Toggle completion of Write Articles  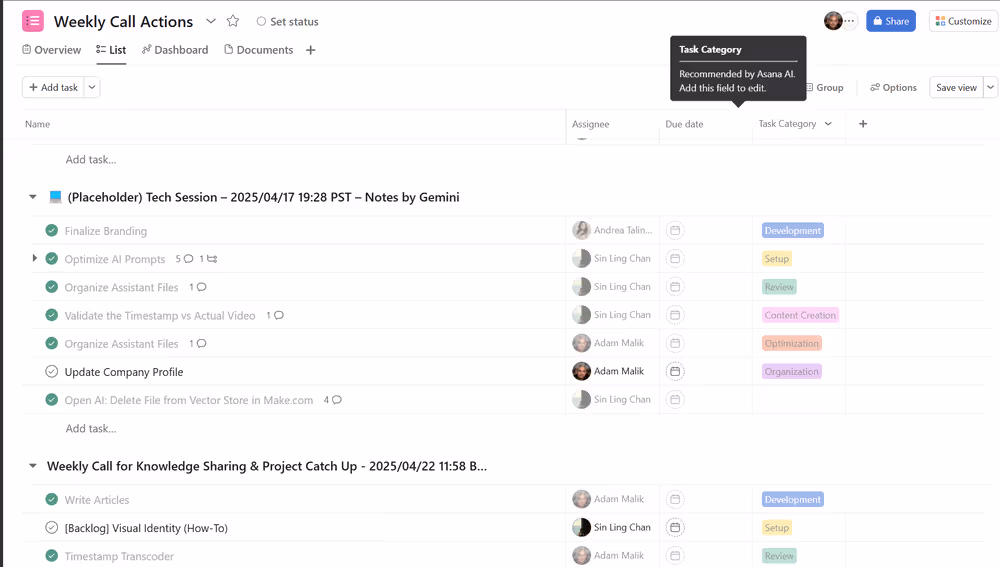52,499
